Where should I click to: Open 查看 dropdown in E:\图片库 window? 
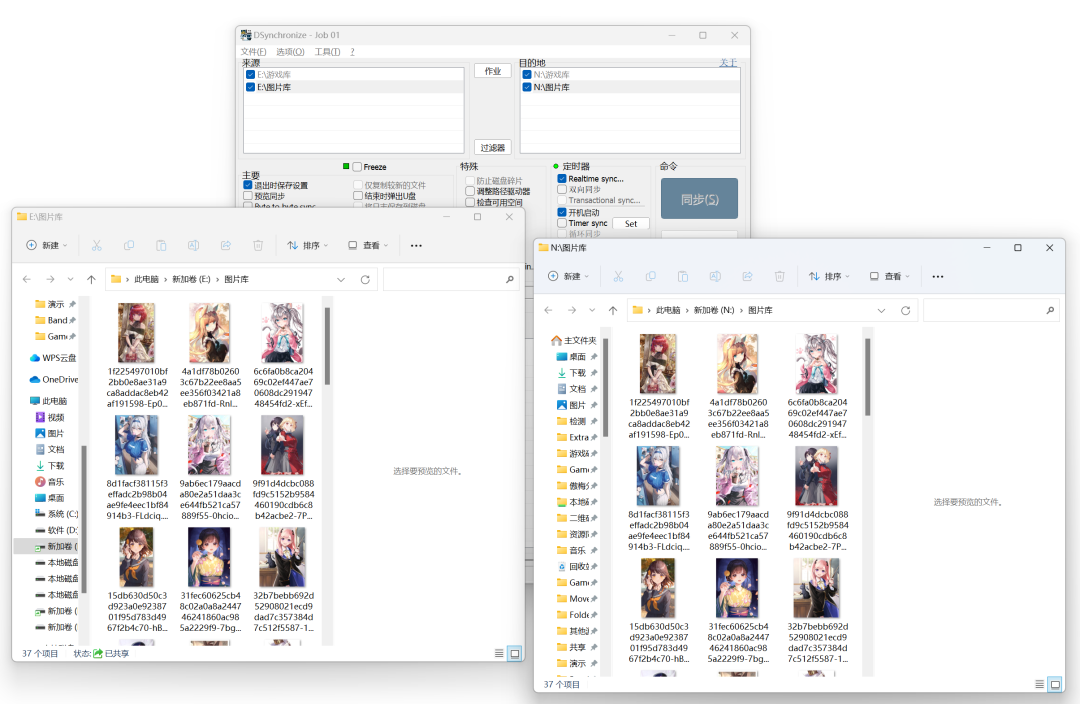pyautogui.click(x=368, y=245)
